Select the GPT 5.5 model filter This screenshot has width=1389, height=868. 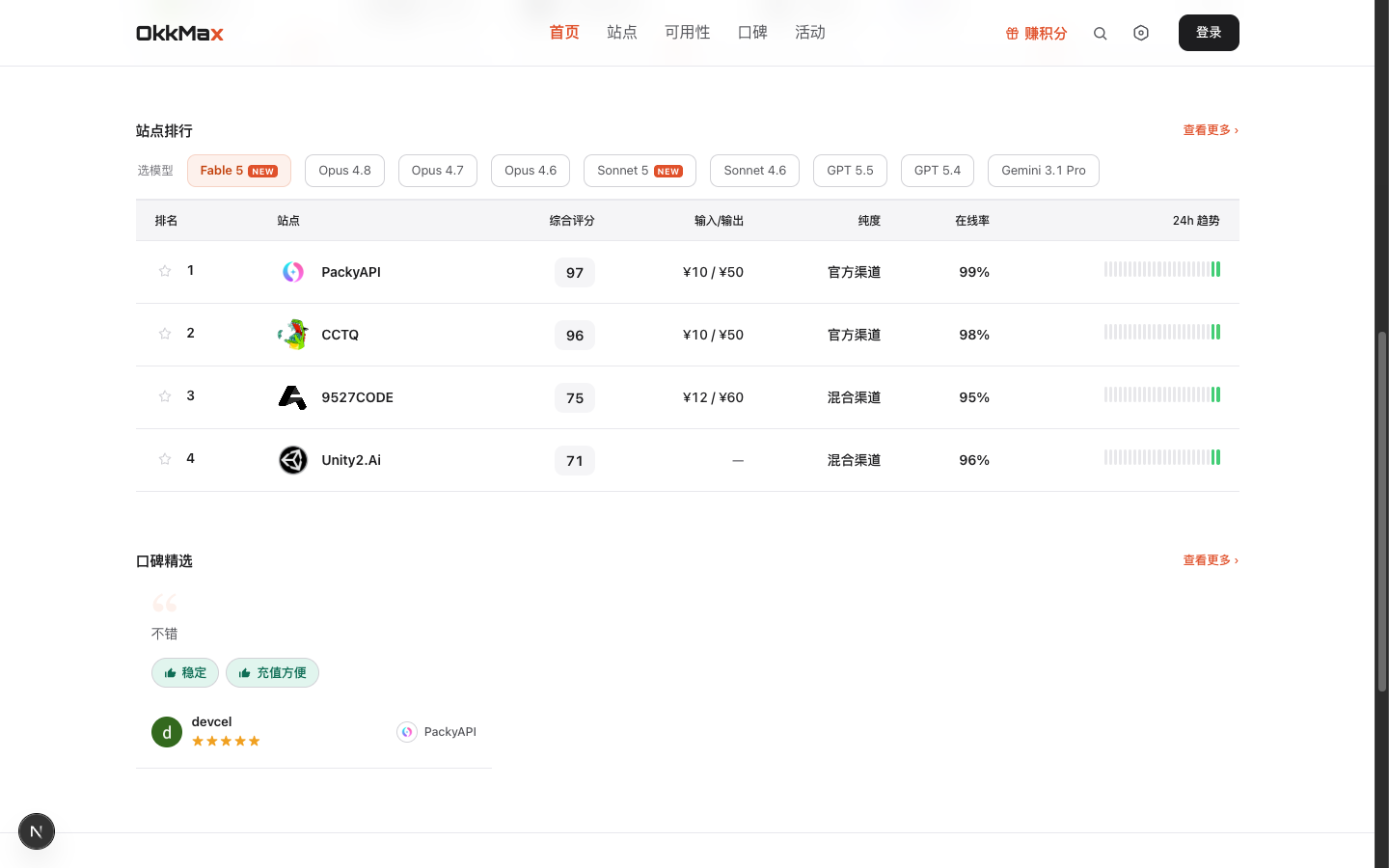[850, 171]
